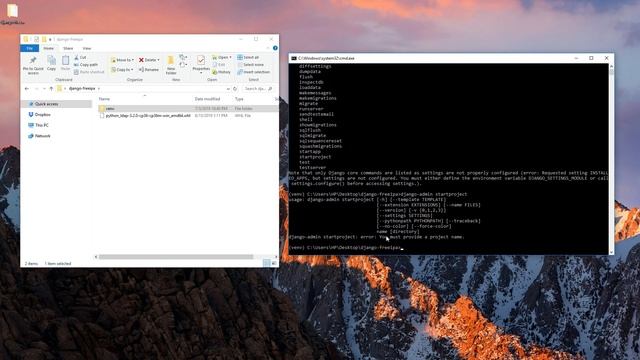
Task: Expand the django-freeipa breadcrumb chevron
Action: point(98,89)
